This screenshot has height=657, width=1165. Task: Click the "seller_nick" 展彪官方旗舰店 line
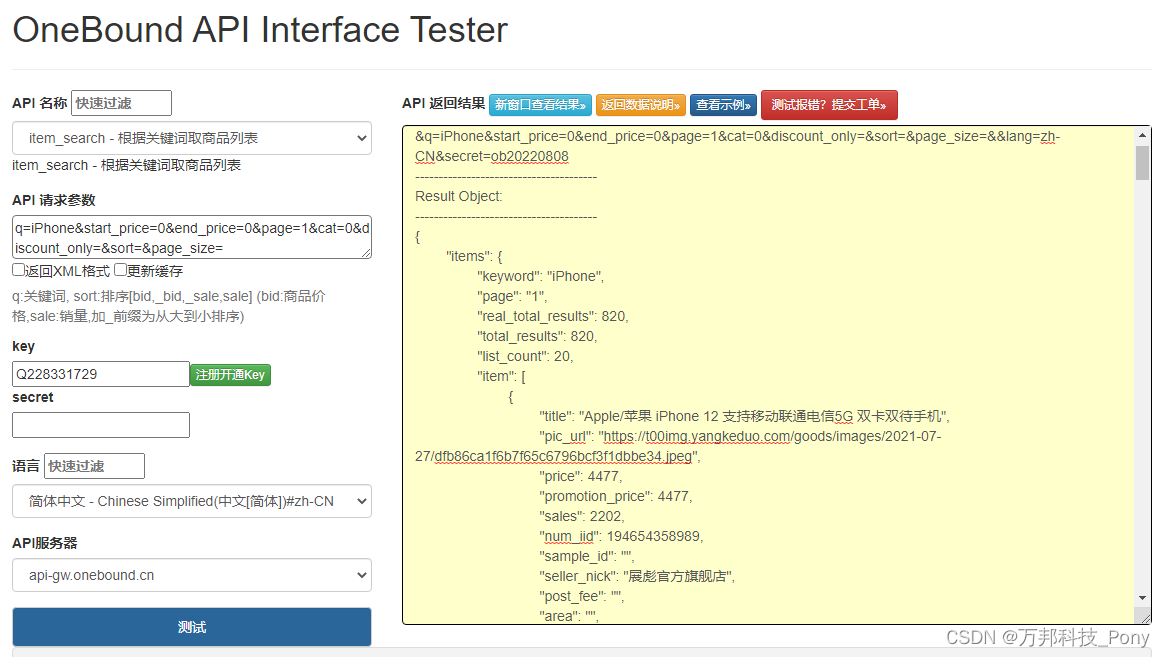pyautogui.click(x=637, y=577)
